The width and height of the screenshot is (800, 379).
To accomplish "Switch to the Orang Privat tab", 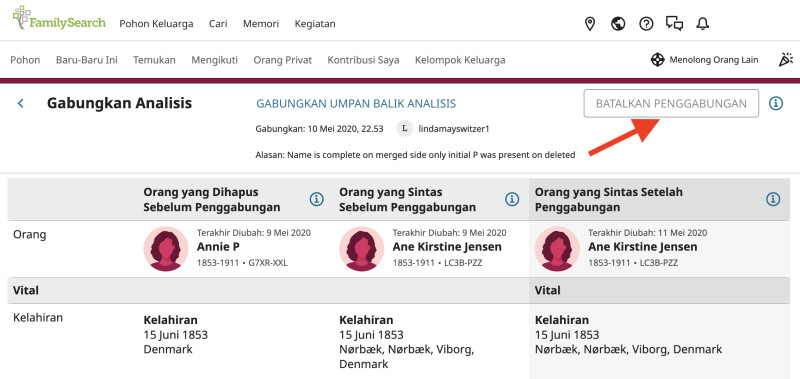I will tap(283, 60).
